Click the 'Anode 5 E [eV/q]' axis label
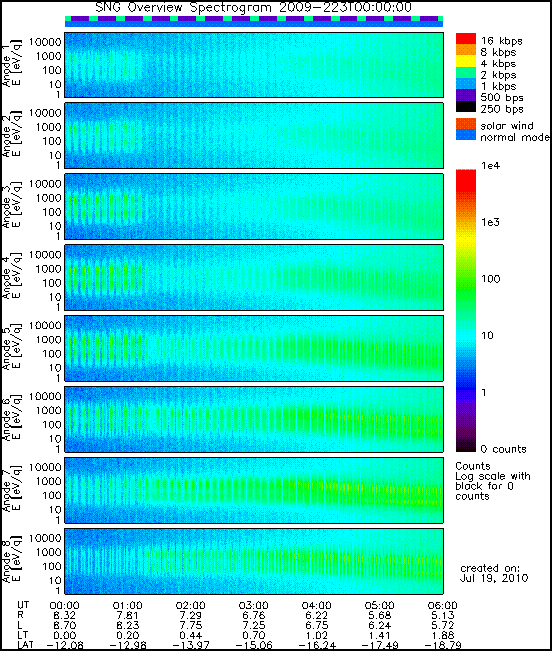This screenshot has width=552, height=651. click(x=11, y=347)
